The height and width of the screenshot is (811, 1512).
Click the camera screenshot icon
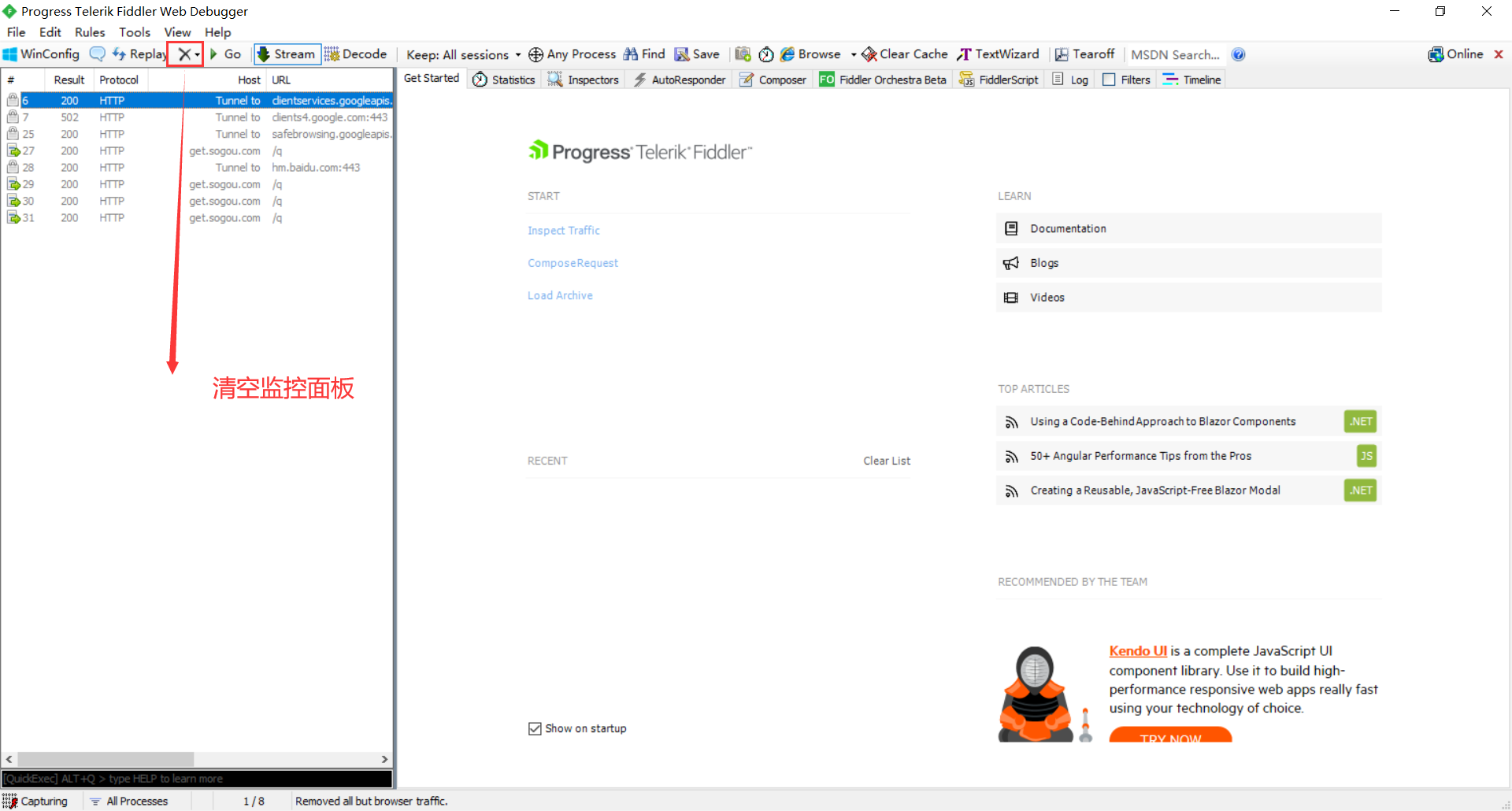(x=743, y=54)
